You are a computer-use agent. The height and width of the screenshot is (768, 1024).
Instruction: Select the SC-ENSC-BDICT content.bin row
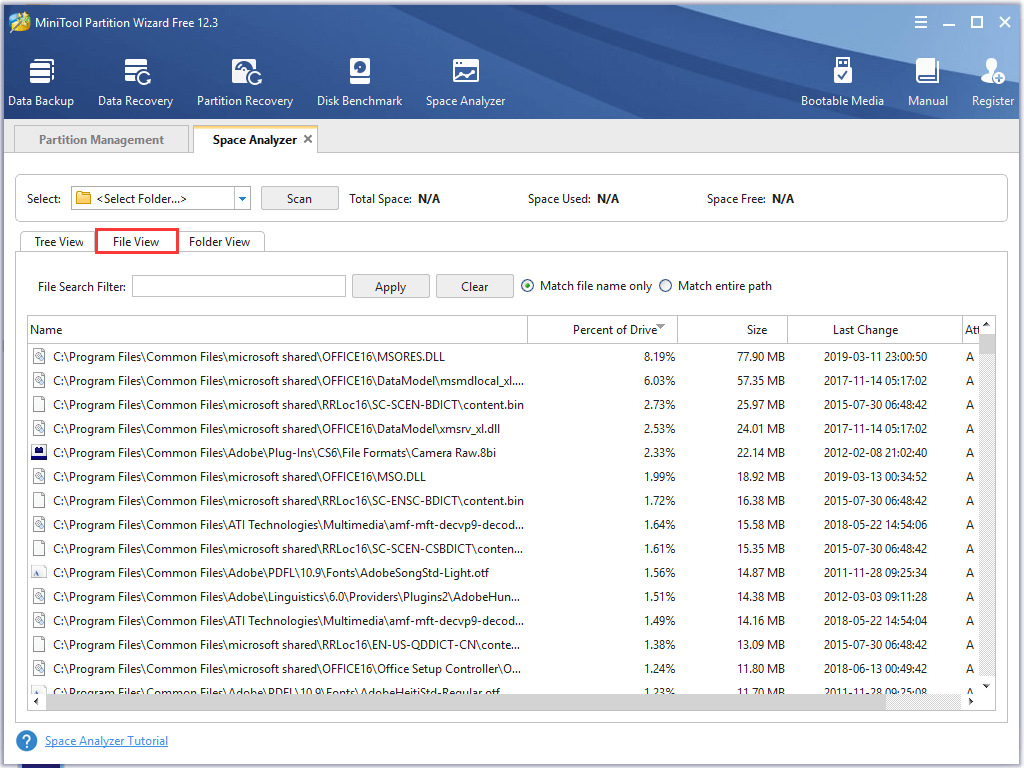[x=503, y=501]
